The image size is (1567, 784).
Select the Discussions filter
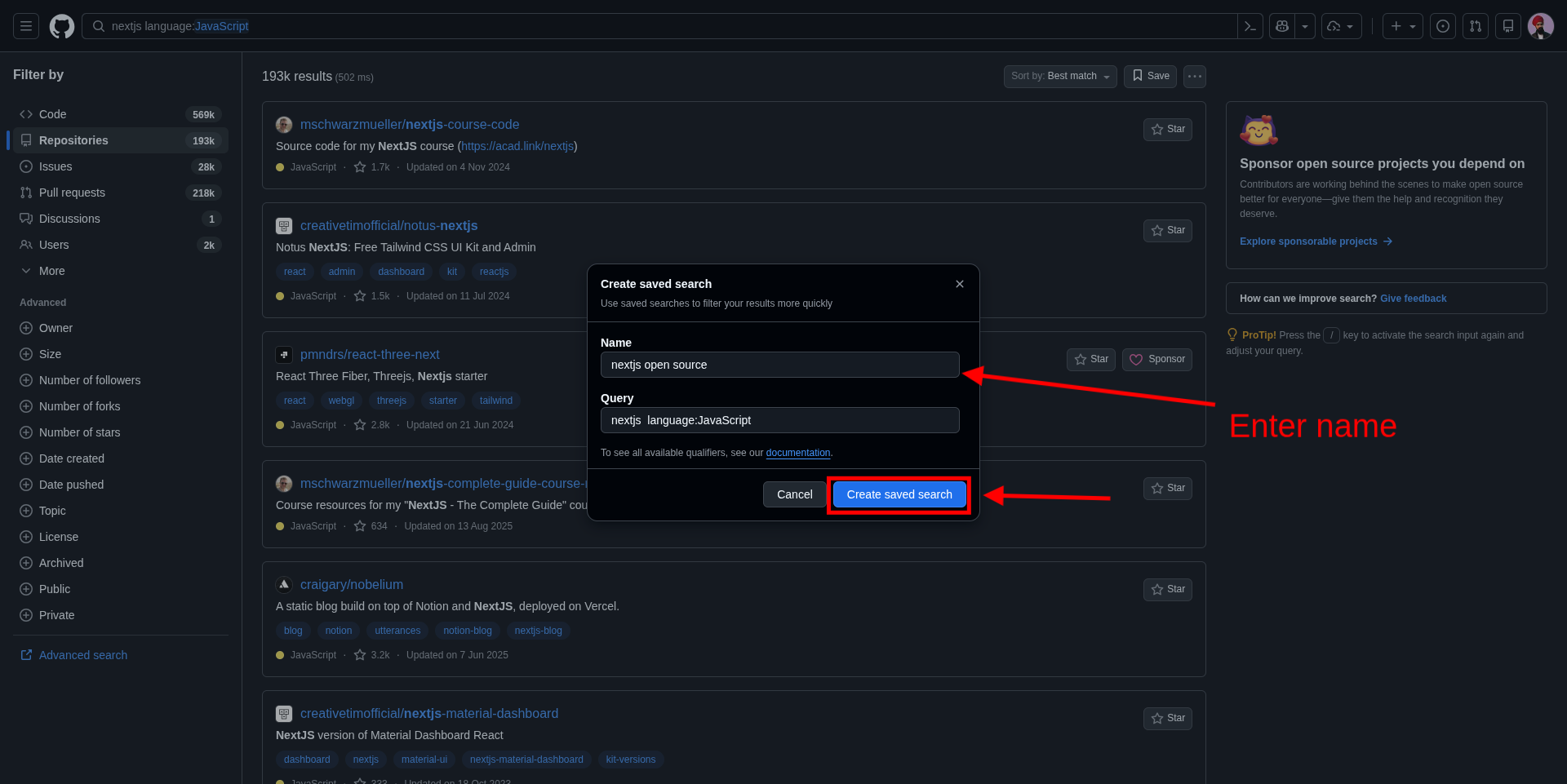pos(121,219)
